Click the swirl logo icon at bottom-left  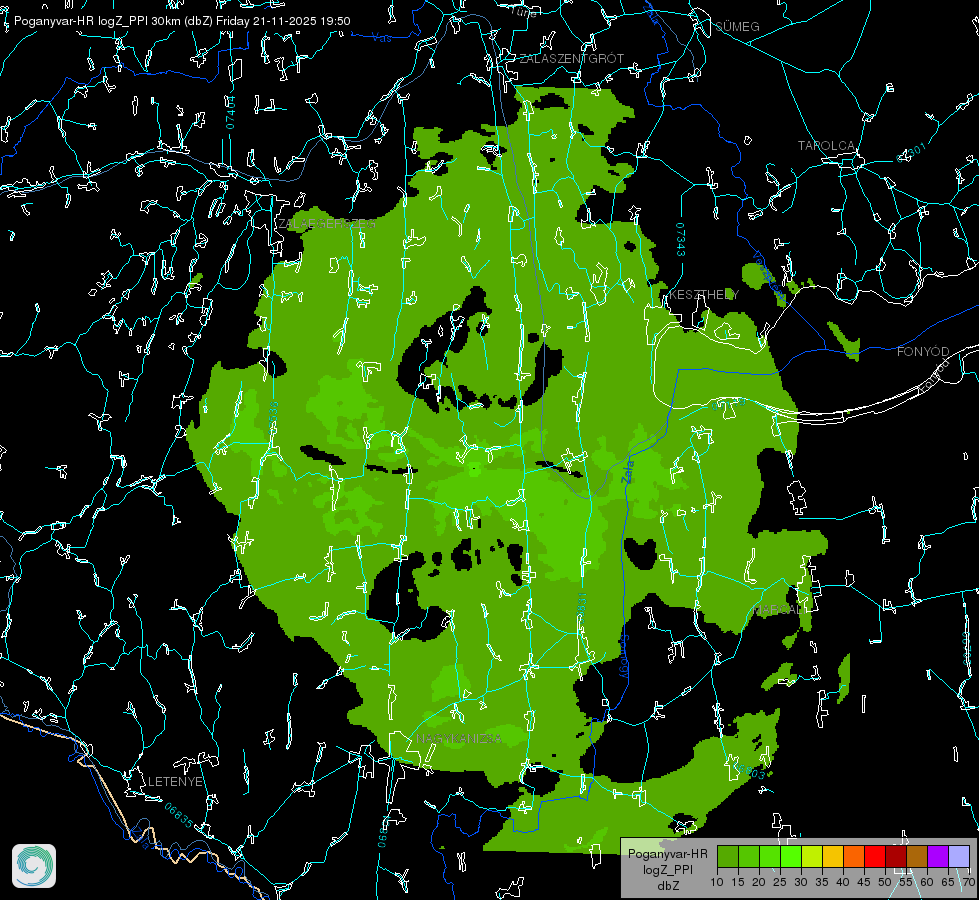(34, 866)
